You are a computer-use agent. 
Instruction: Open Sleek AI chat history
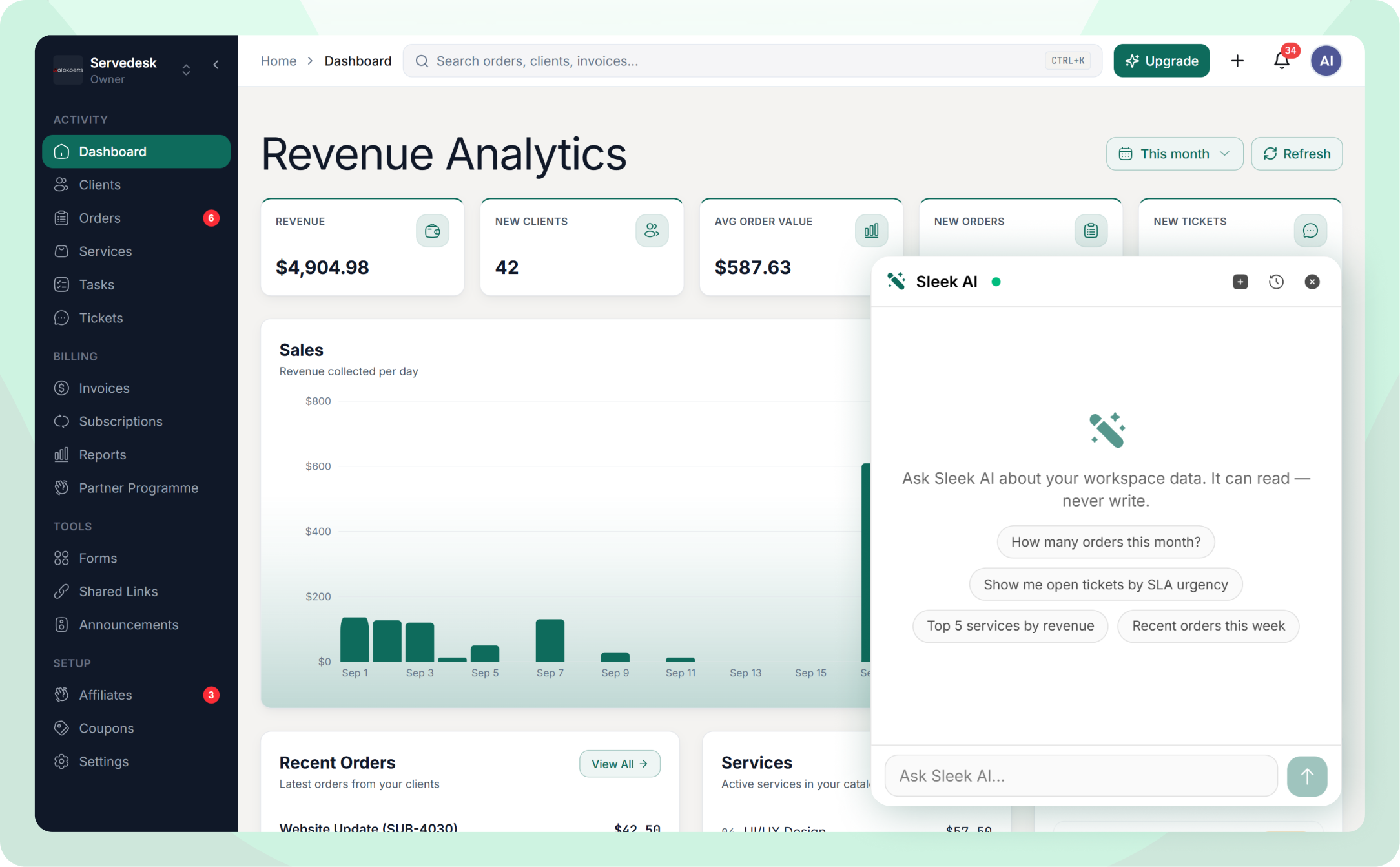[1276, 282]
